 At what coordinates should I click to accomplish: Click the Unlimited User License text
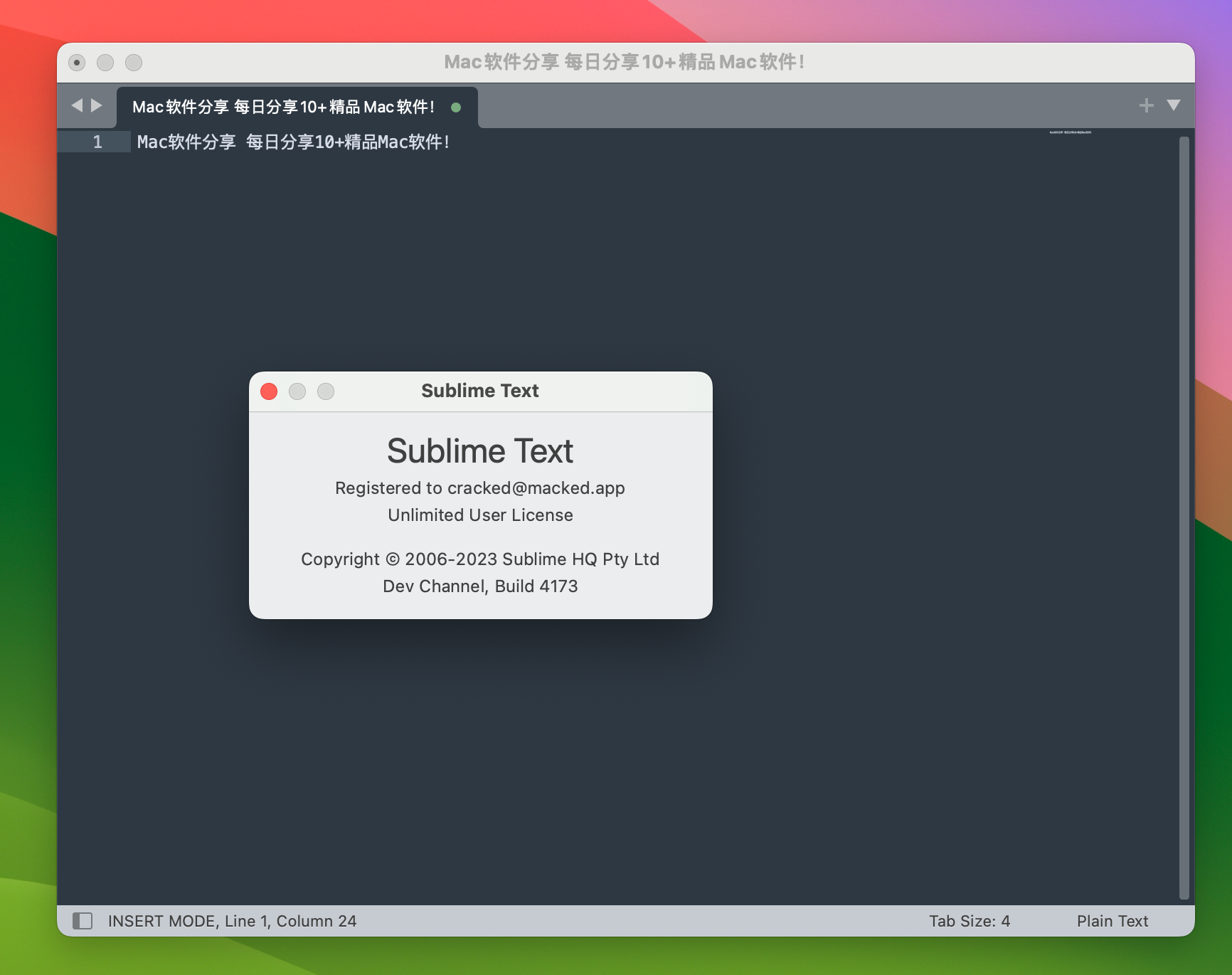(480, 515)
